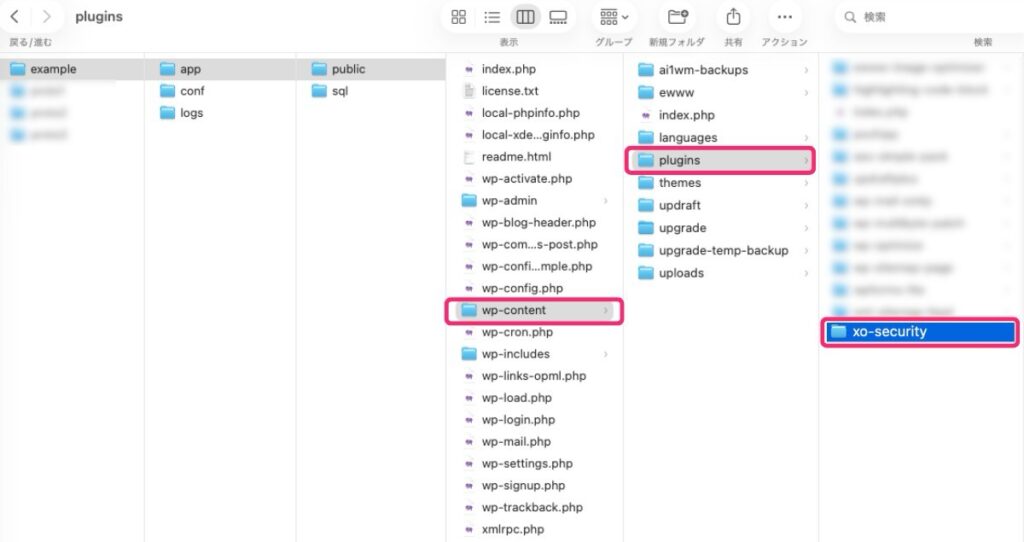1024x542 pixels.
Task: Open the languages folder
Action: [x=688, y=138]
